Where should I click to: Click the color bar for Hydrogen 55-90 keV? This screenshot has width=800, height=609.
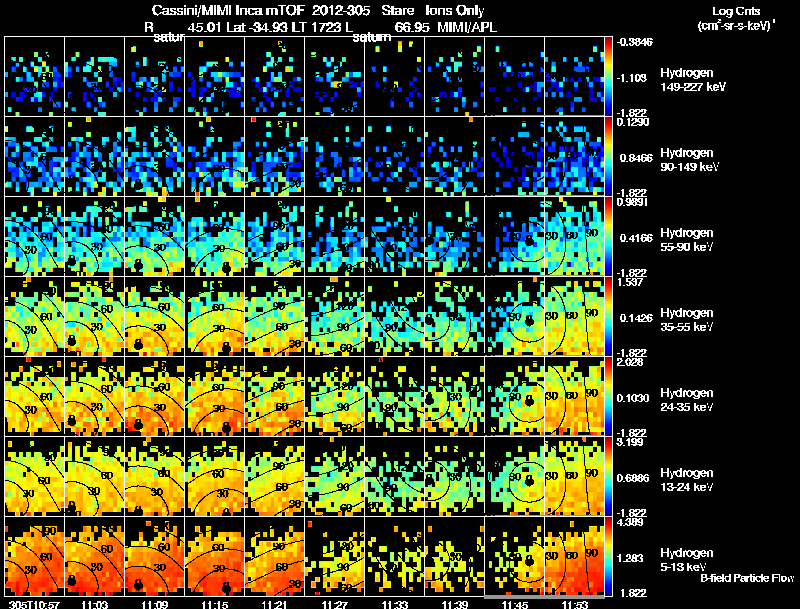(x=608, y=237)
